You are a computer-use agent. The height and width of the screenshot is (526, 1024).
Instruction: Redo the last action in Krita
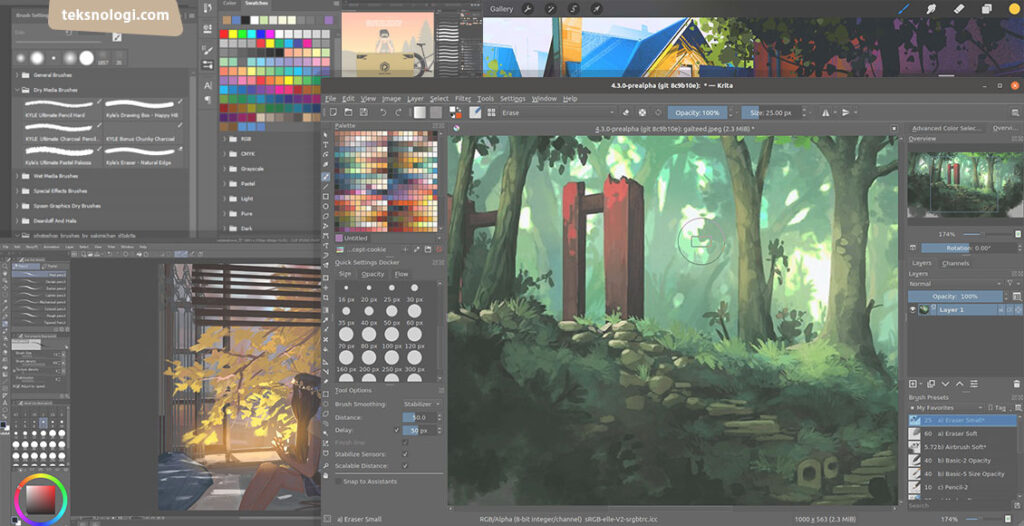pyautogui.click(x=398, y=112)
